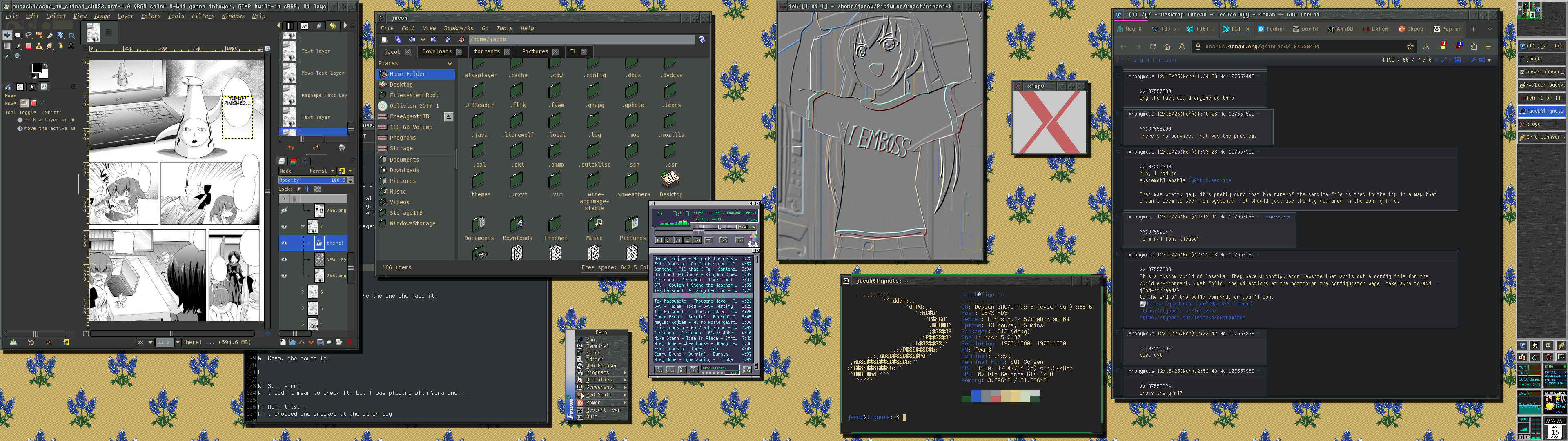Click the IceCat reload page button
Viewport: 1568px width, 441px height.
[x=1152, y=46]
